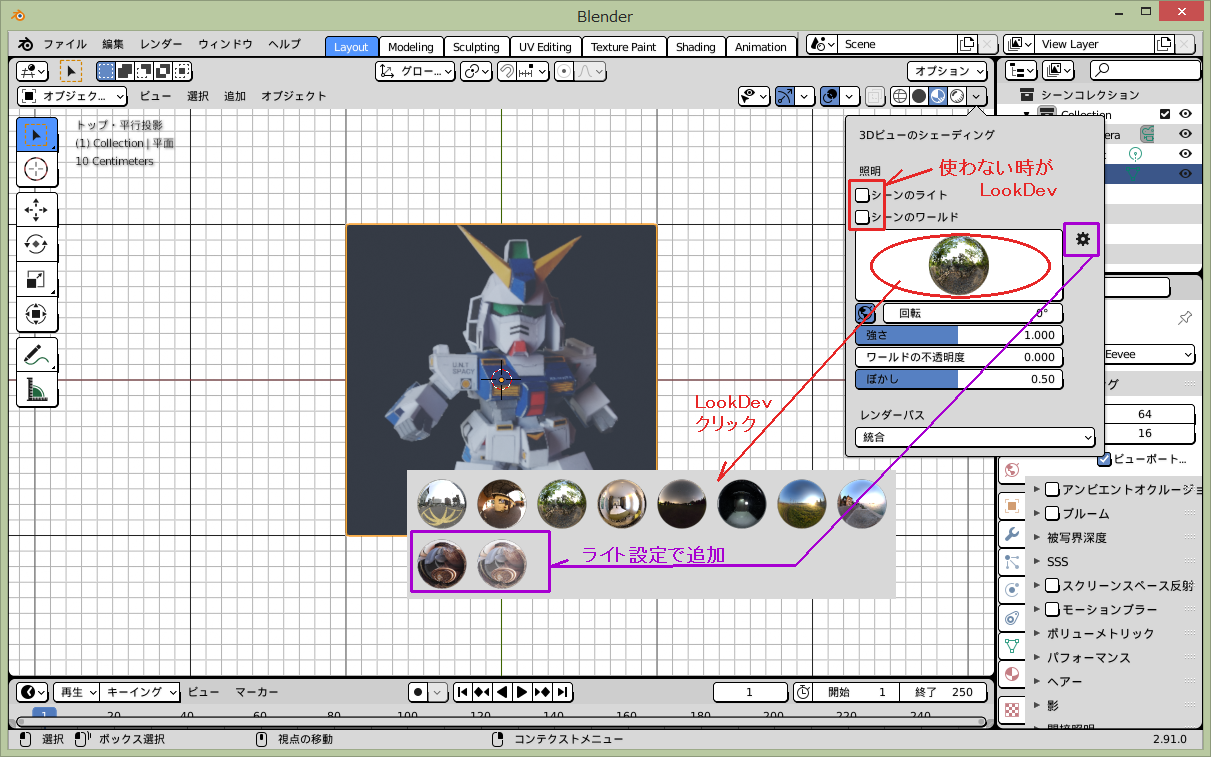Viewport: 1211px width, 757px height.
Task: Switch to Solid viewport shading
Action: tap(918, 96)
